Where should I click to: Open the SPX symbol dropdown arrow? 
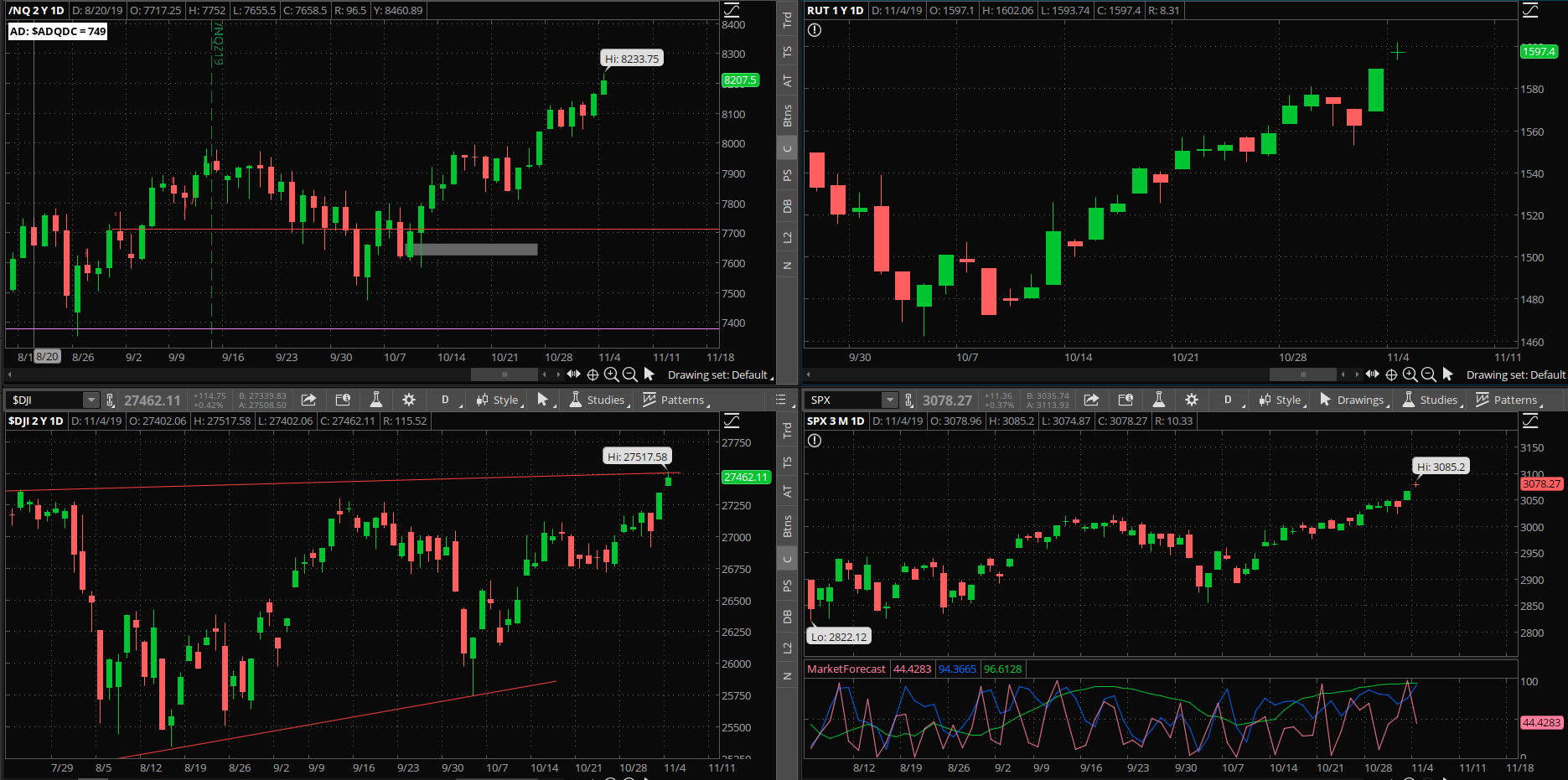pyautogui.click(x=889, y=400)
